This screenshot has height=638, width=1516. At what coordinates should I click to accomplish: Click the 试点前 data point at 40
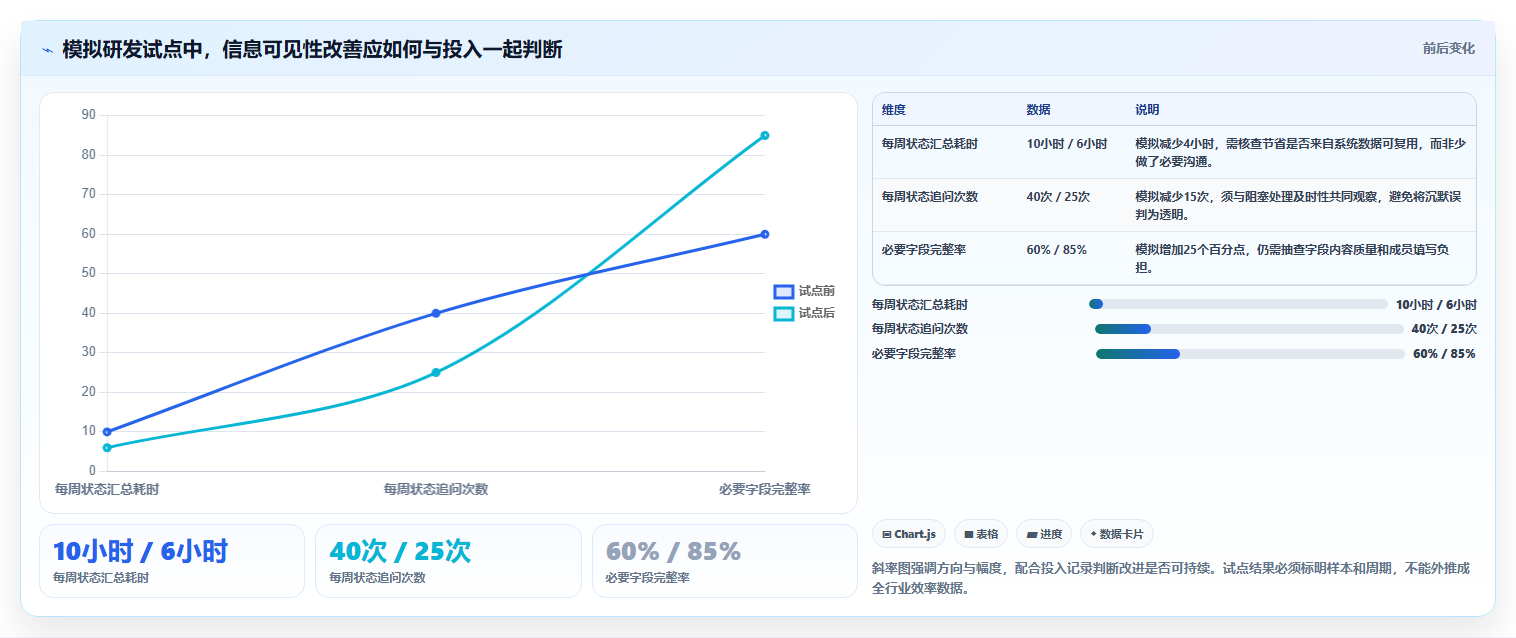436,313
